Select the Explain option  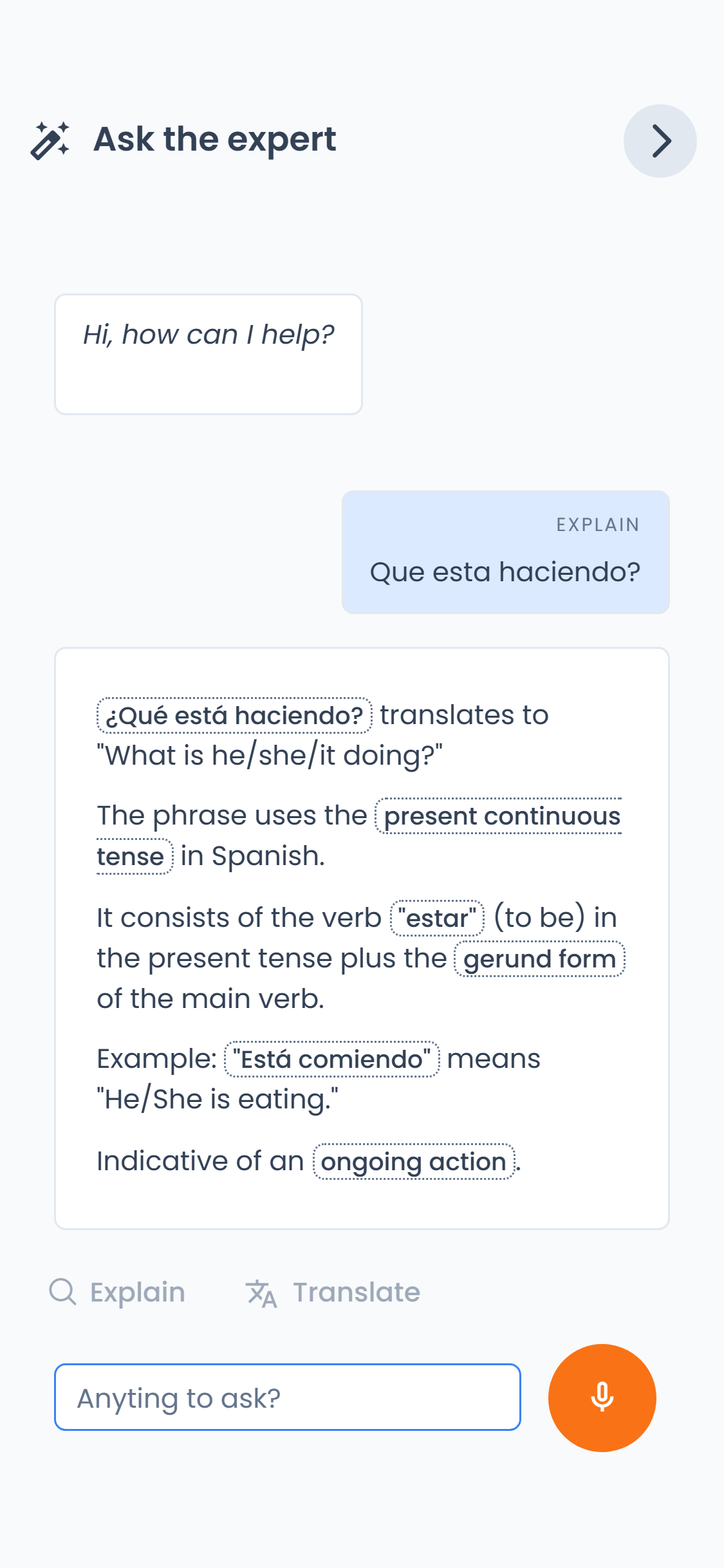point(118,1293)
